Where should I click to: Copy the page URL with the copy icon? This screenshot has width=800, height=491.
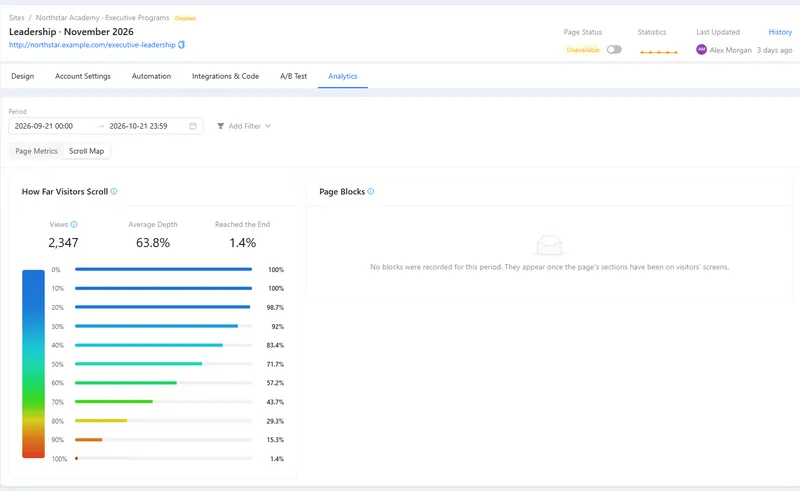[x=181, y=45]
